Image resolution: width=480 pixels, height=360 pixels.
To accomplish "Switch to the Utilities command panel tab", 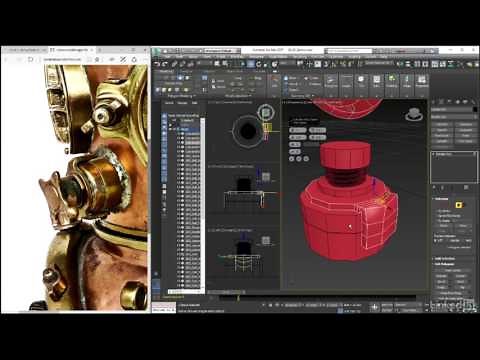I will 473,102.
